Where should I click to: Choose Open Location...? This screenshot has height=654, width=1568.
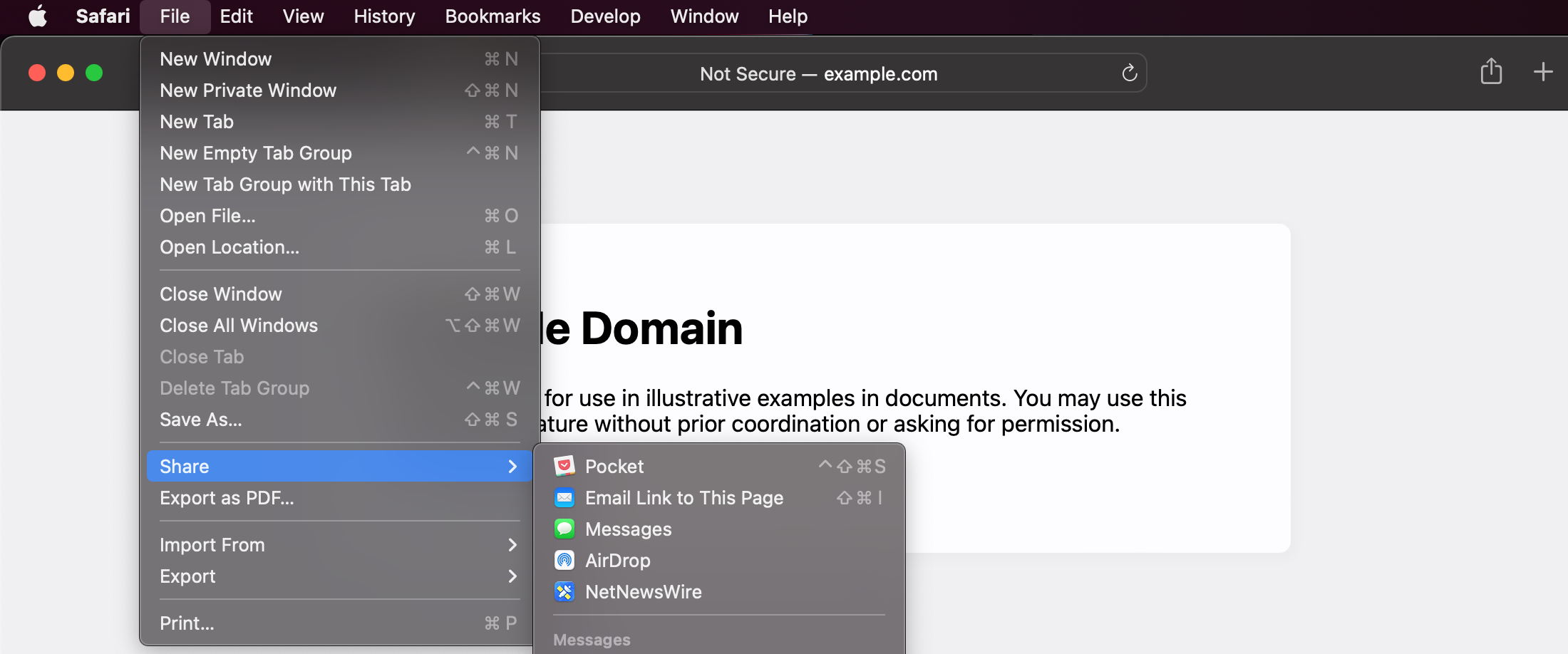(339, 247)
